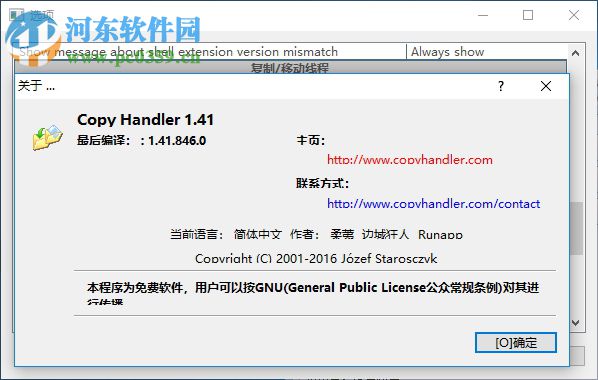Click the Copy Handler folder icon
The image size is (598, 380).
click(x=47, y=137)
